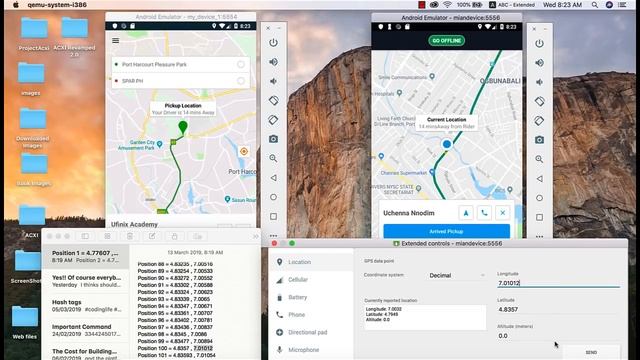Open Apple menu in menu bar
This screenshot has width=640, height=360.
pyautogui.click(x=16, y=5)
